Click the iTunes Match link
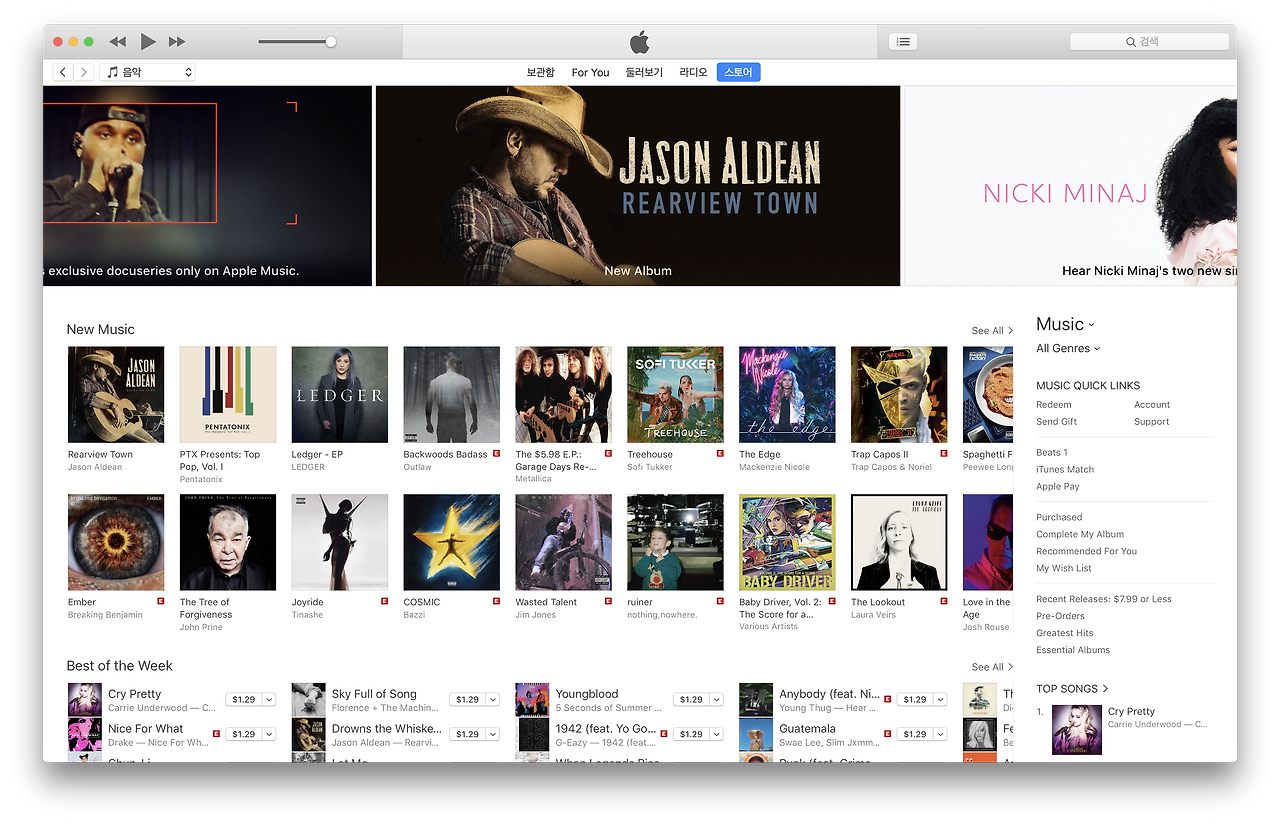1280x824 pixels. 1065,470
